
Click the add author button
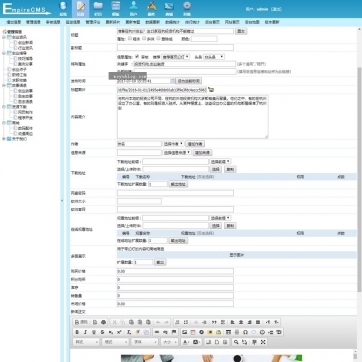195,144
